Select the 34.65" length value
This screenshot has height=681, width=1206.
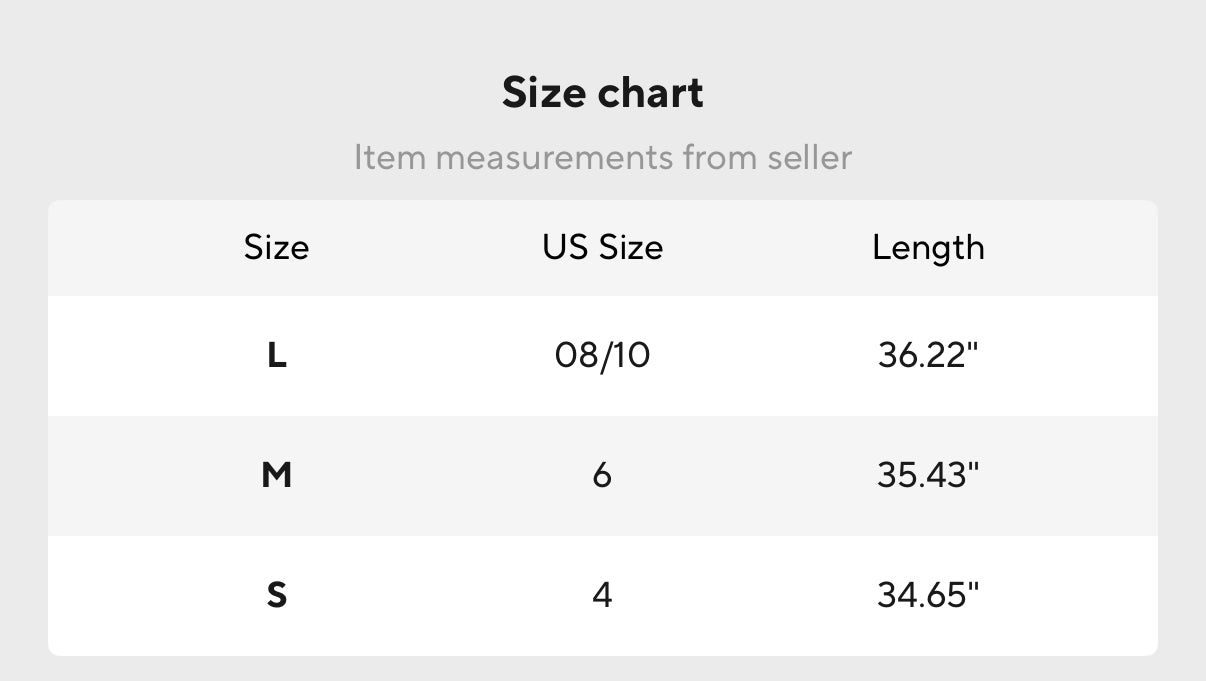(x=928, y=595)
